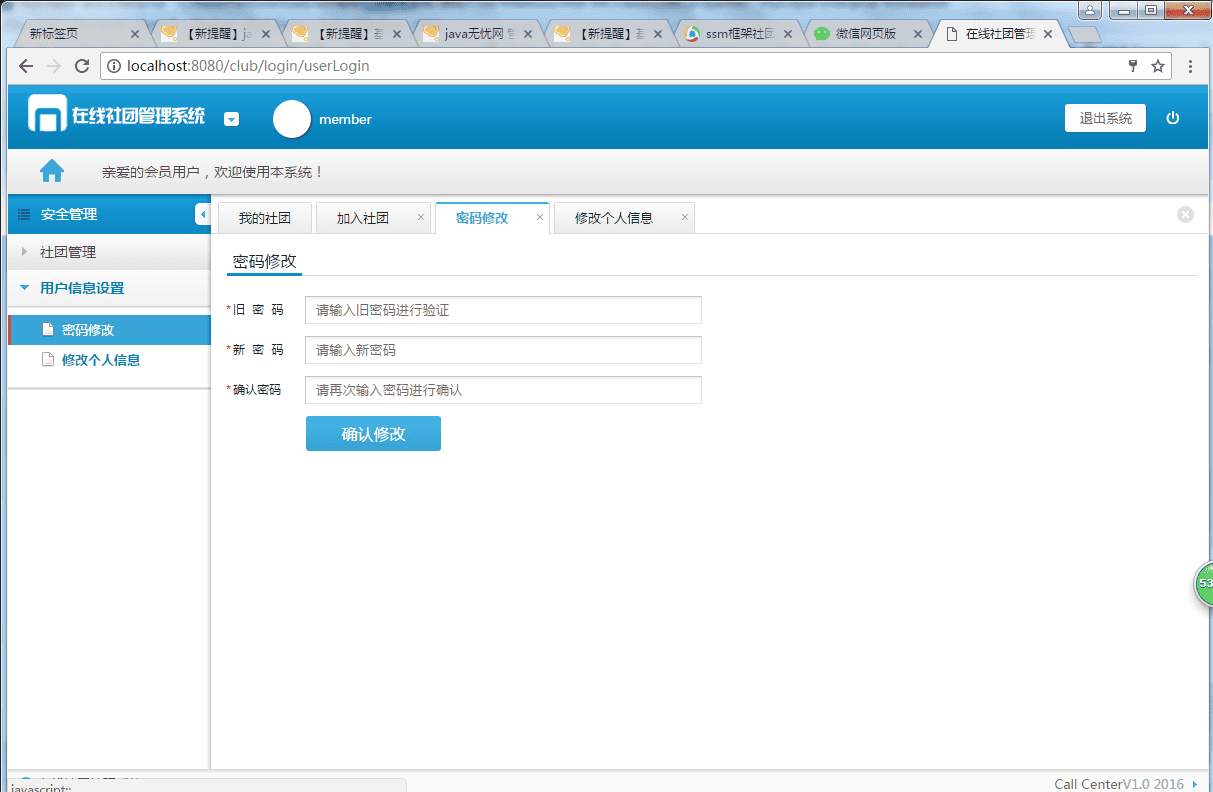Screen dimensions: 1213x792
Task: Collapse the 用户信息设置 sidebar section
Action: tap(82, 288)
